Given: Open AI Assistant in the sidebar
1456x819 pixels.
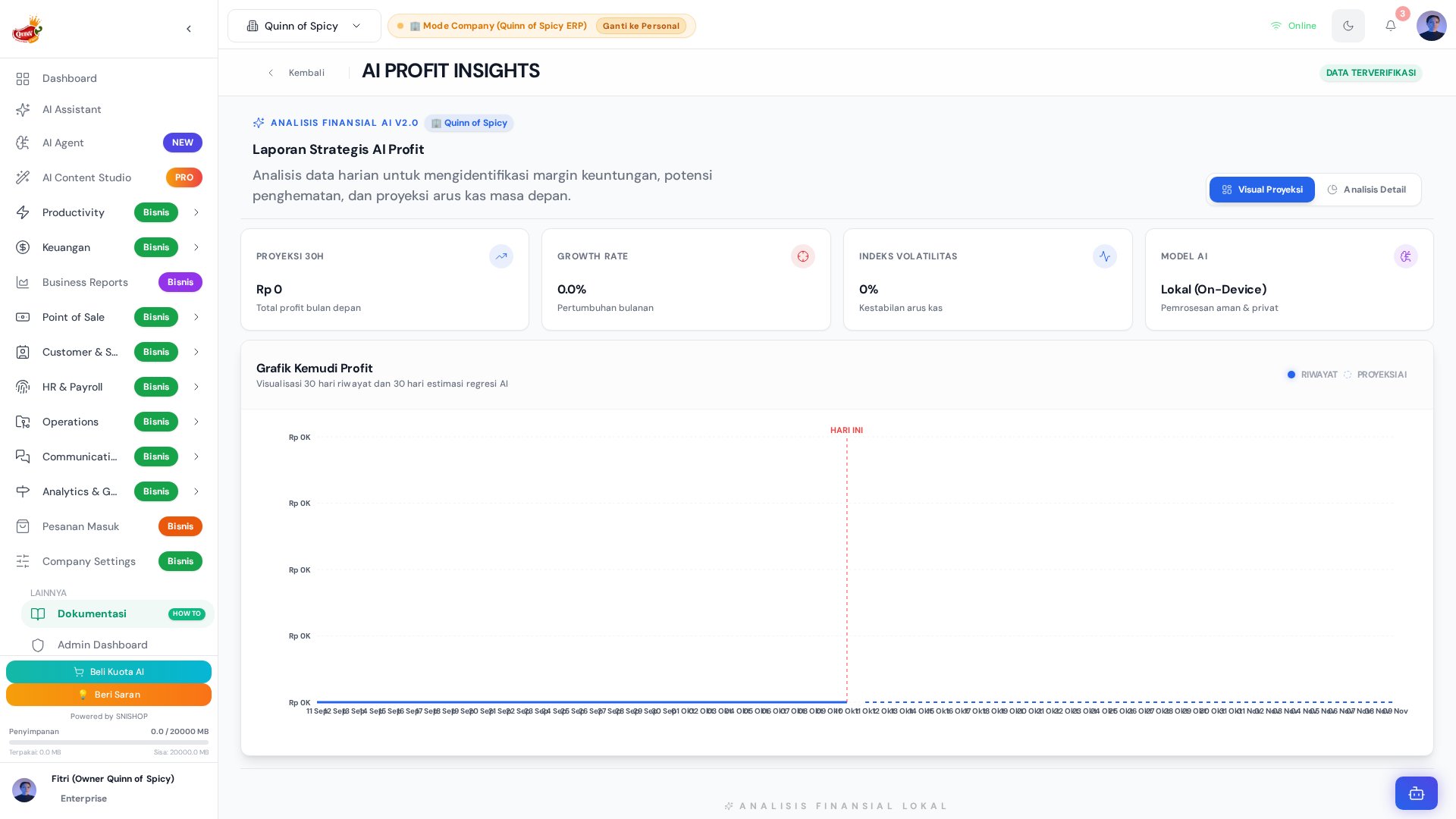Looking at the screenshot, I should tap(108, 109).
